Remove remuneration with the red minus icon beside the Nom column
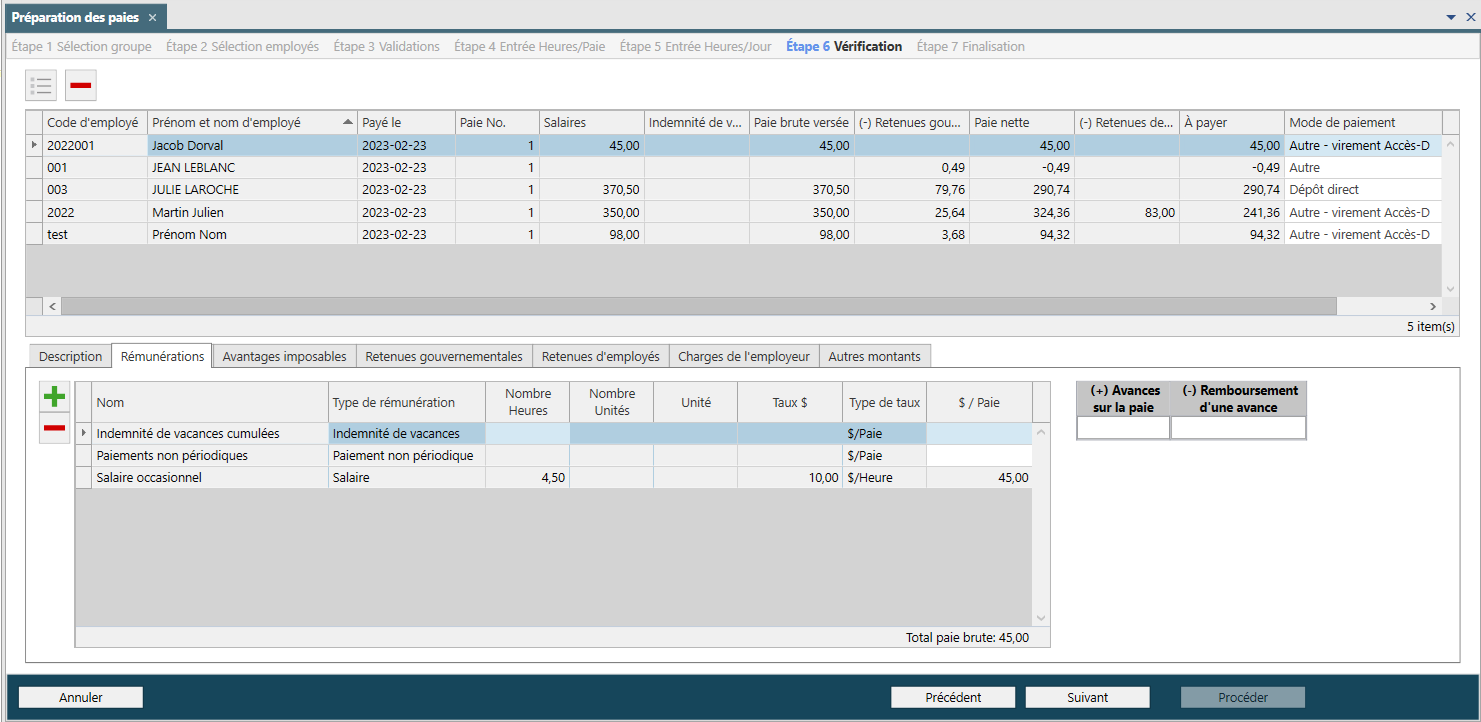This screenshot has height=722, width=1481. click(x=55, y=429)
